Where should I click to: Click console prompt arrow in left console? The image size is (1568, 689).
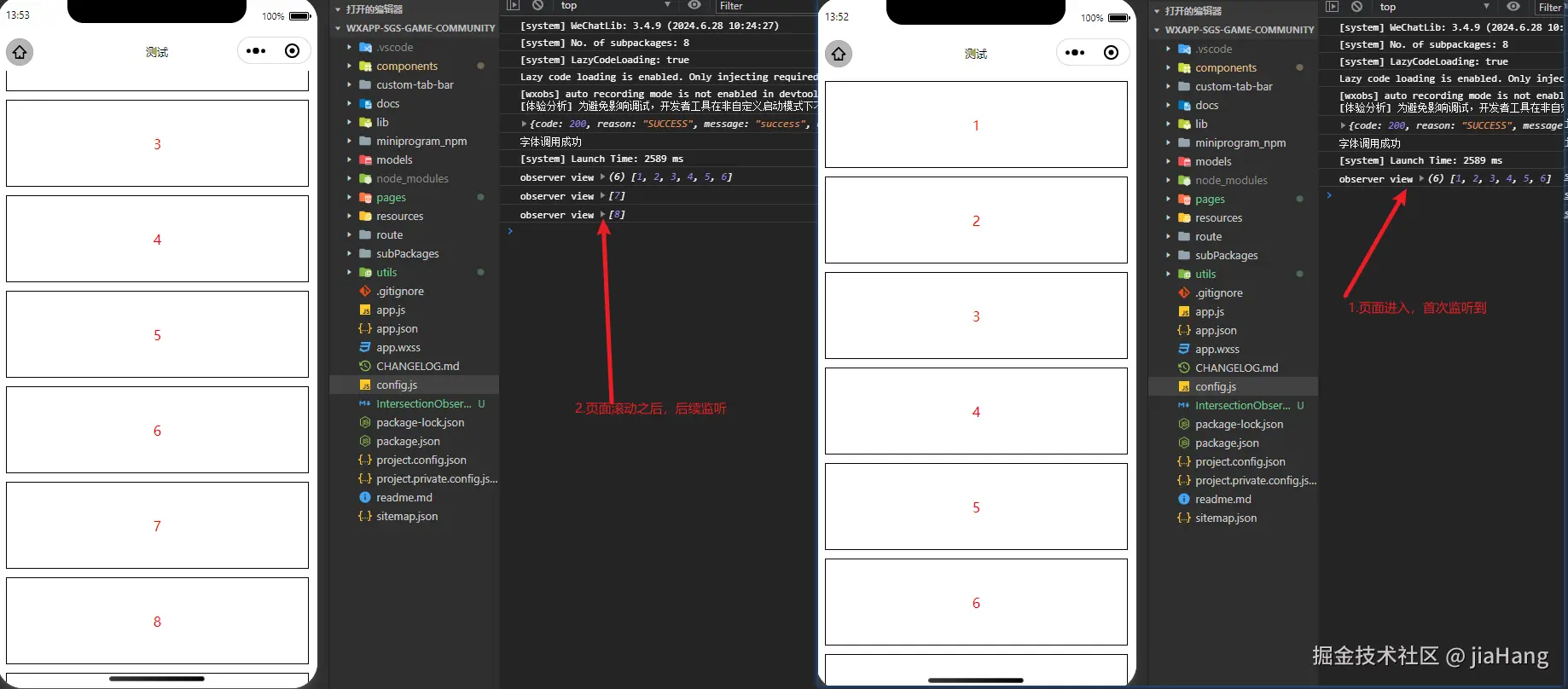(x=510, y=231)
